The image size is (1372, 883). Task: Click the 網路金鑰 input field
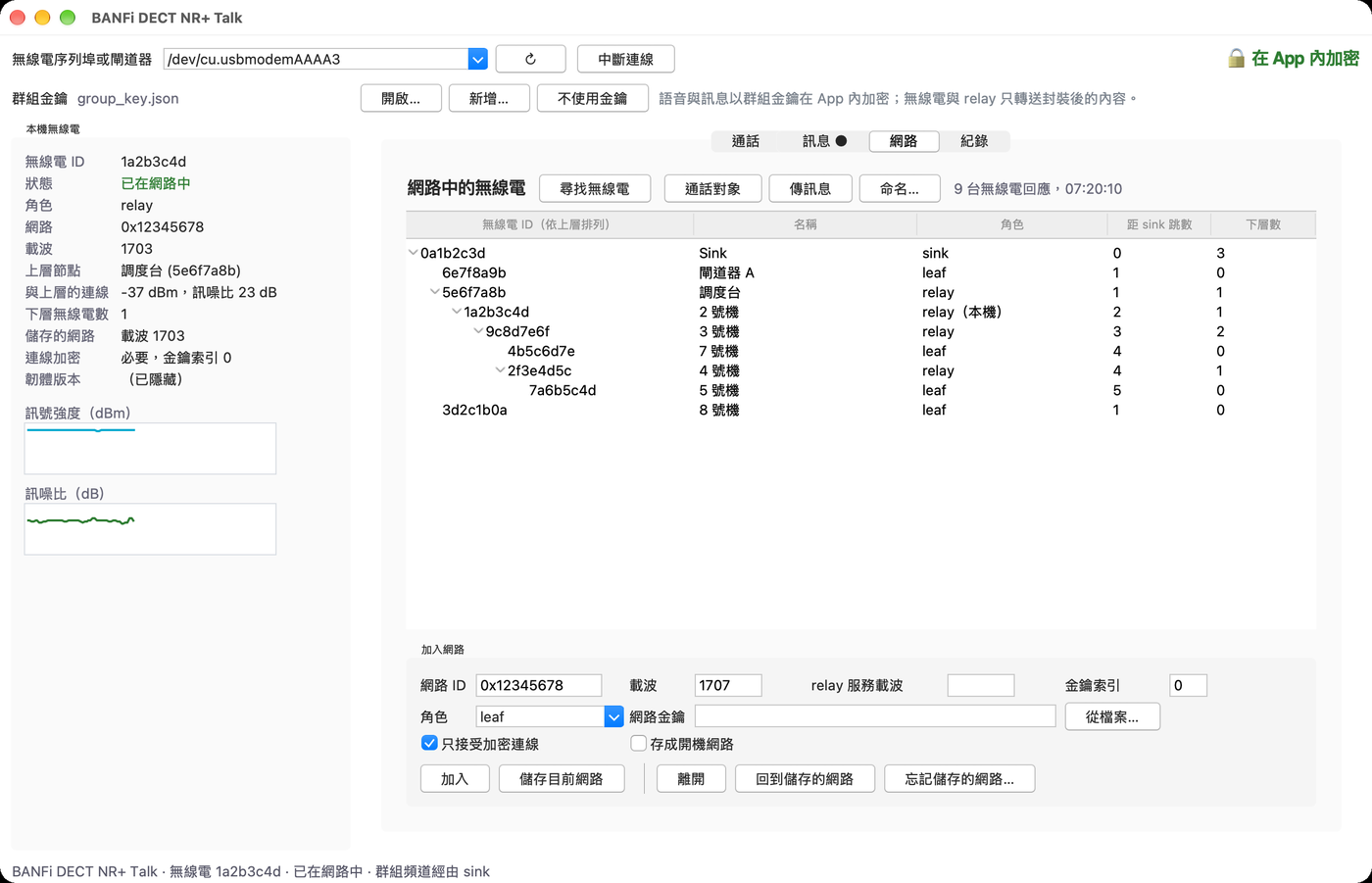(875, 716)
